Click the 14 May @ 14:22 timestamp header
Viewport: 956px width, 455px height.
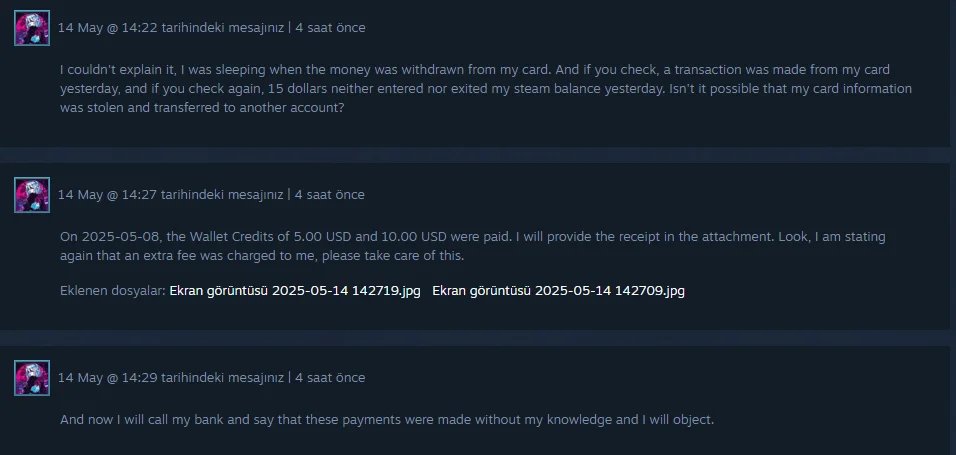click(x=171, y=27)
